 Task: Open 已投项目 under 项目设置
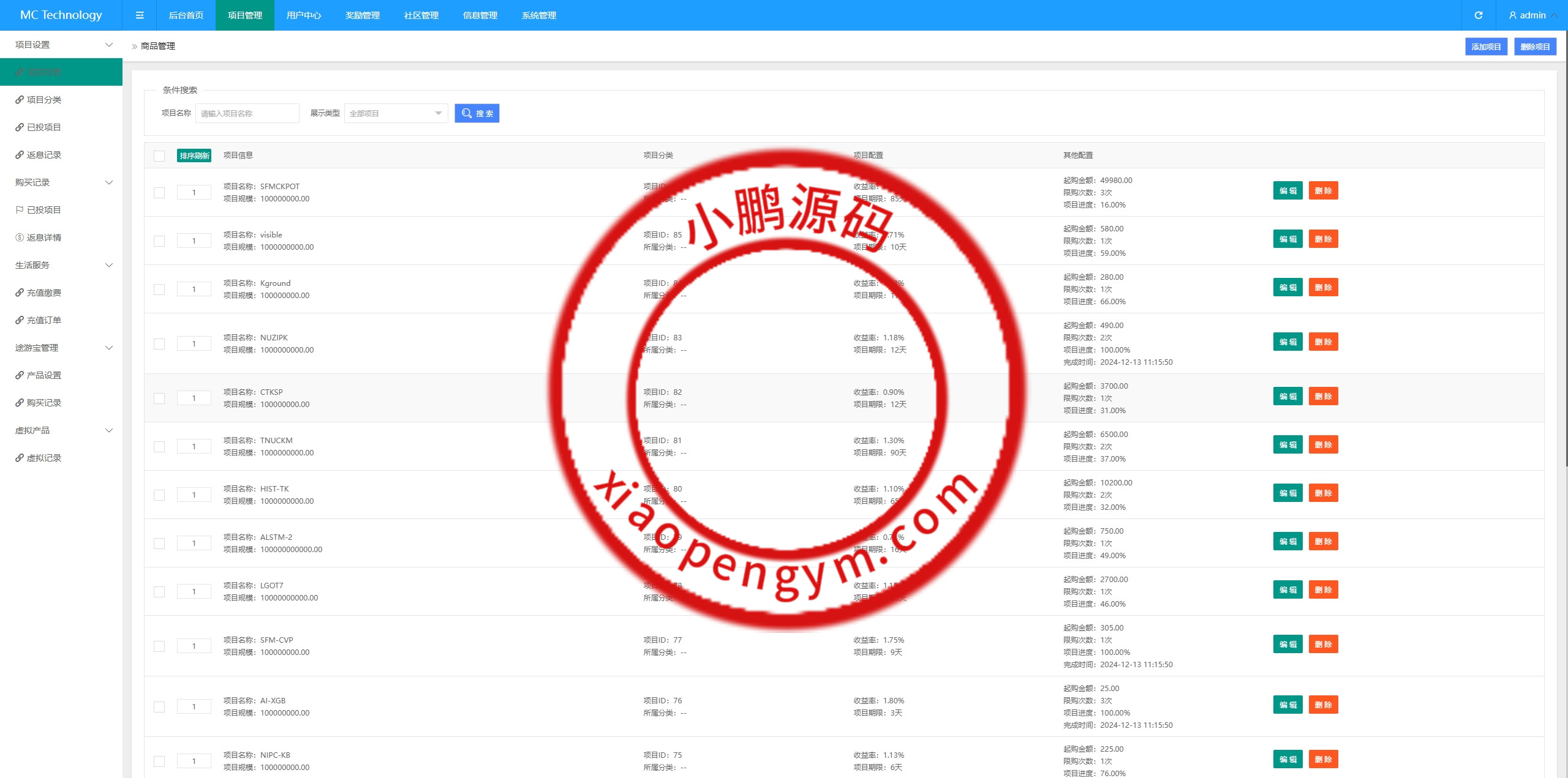61,127
